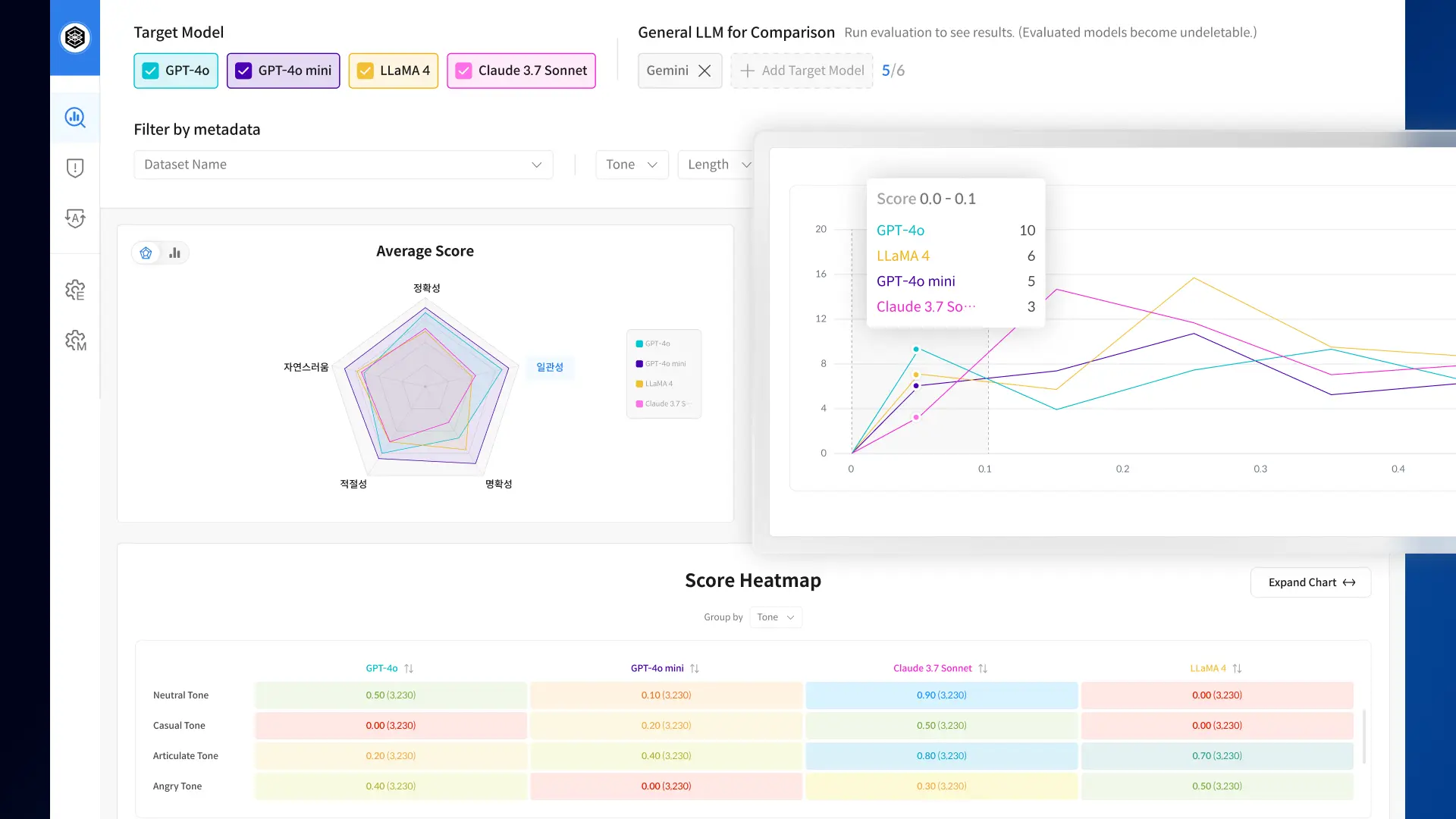The width and height of the screenshot is (1456, 819).
Task: Open the gear M settings icon
Action: 75,340
